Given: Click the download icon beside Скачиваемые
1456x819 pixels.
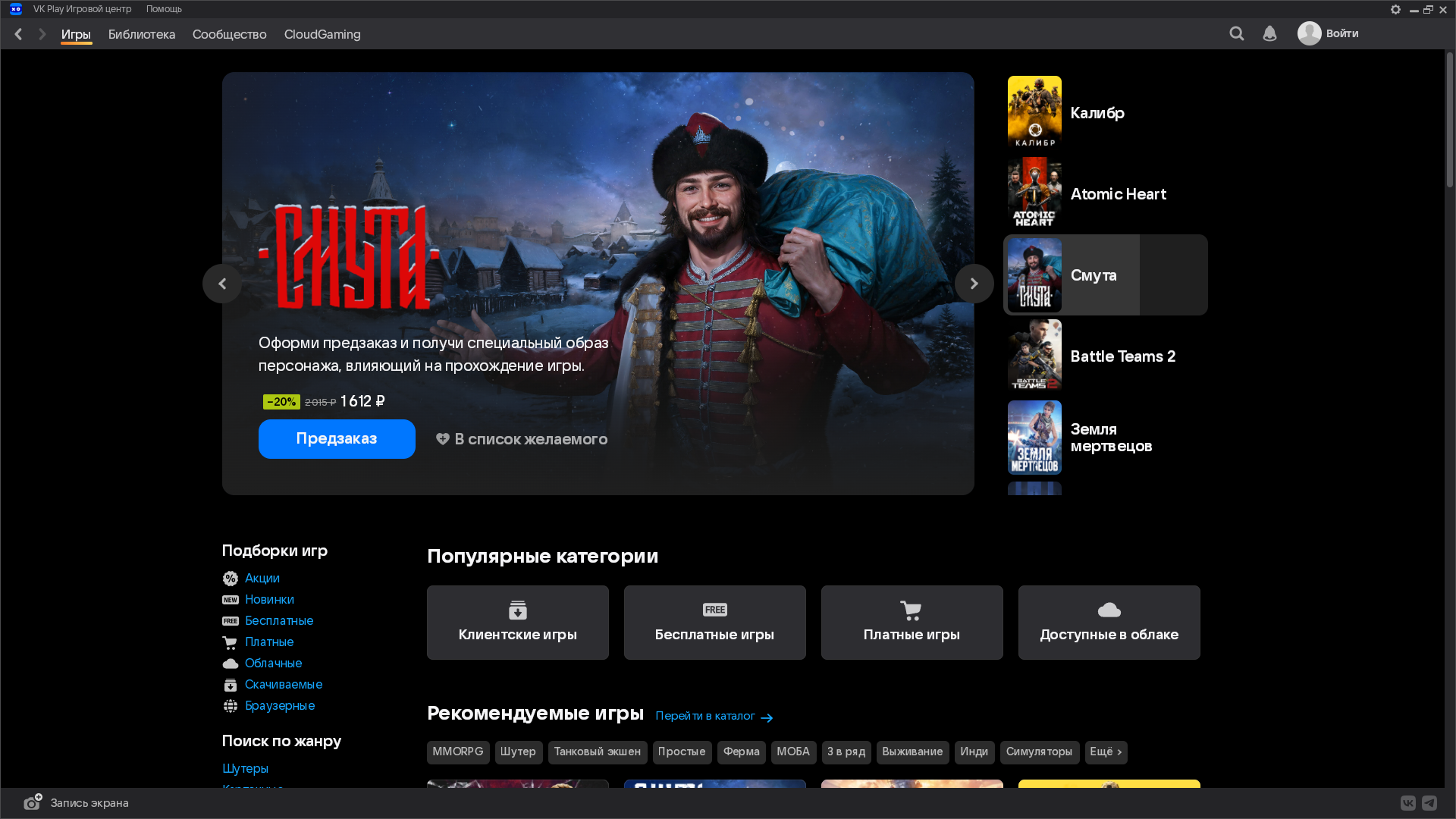Looking at the screenshot, I should 231,685.
